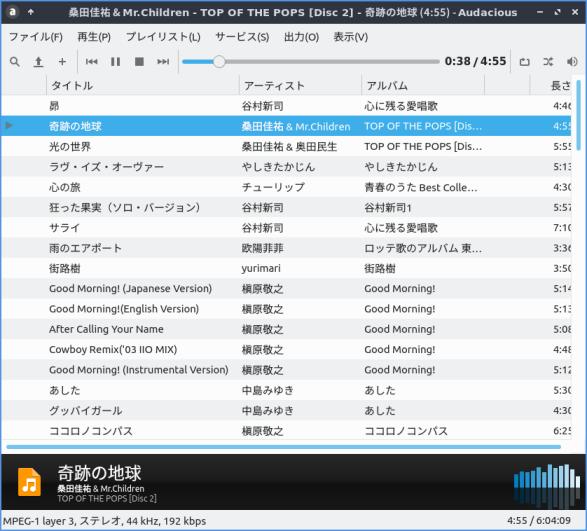Screen dimensions: 587x531
Task: Click the artist 欧陽菲菲
Action: click(x=262, y=248)
